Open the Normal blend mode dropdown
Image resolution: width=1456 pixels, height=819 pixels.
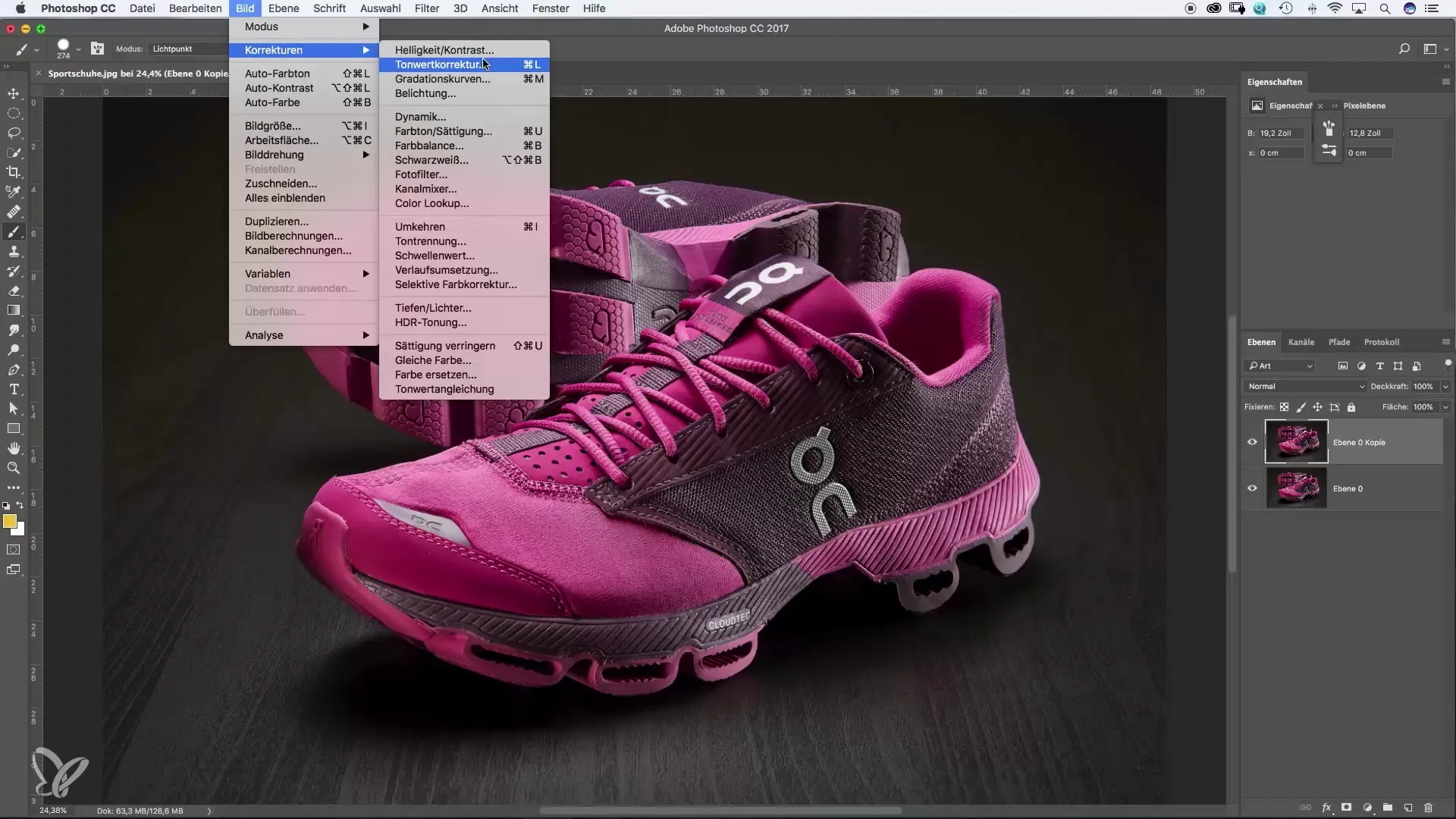point(1306,386)
